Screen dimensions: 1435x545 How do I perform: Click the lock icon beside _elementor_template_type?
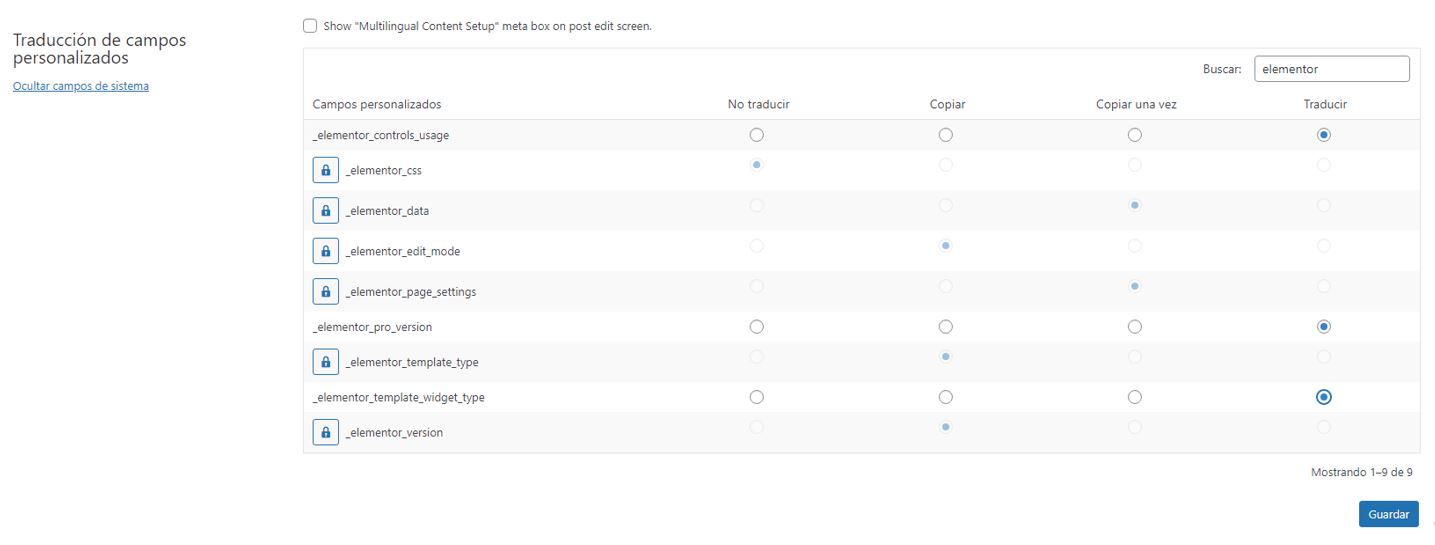(x=325, y=362)
